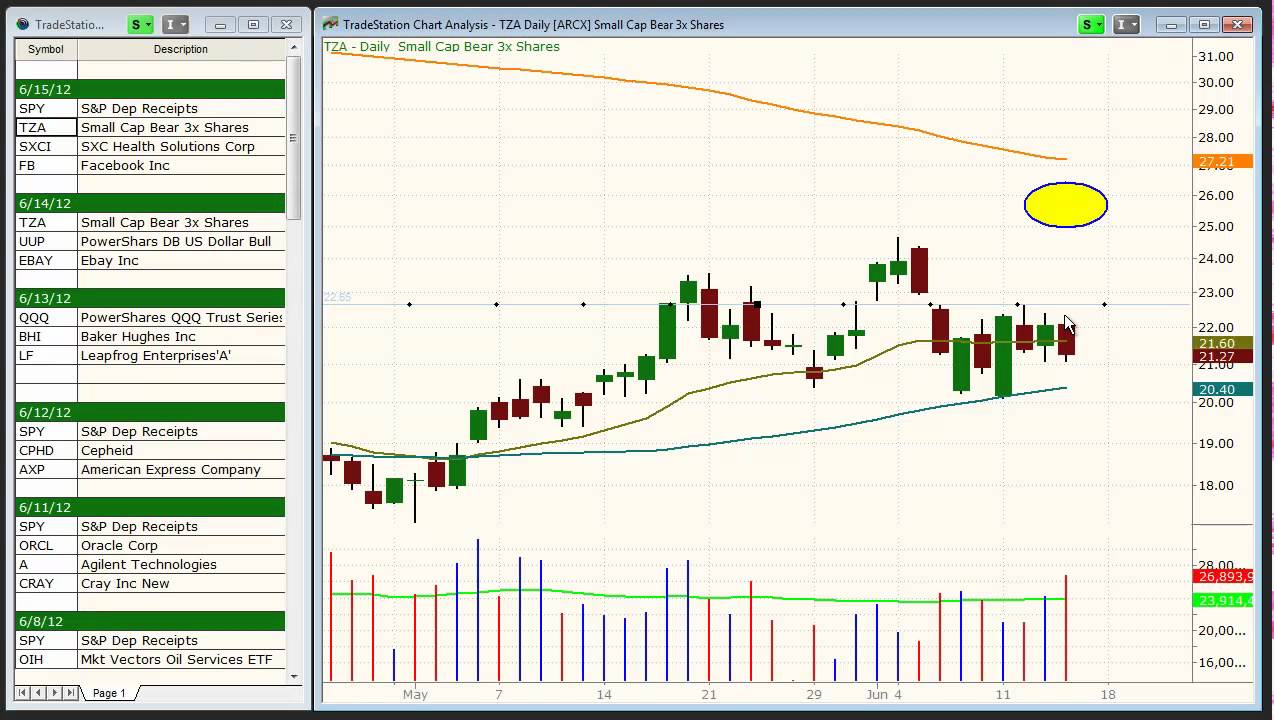Click the chart icon in Chart Analysis title bar
Screen dimensions: 1274x720
coord(330,24)
